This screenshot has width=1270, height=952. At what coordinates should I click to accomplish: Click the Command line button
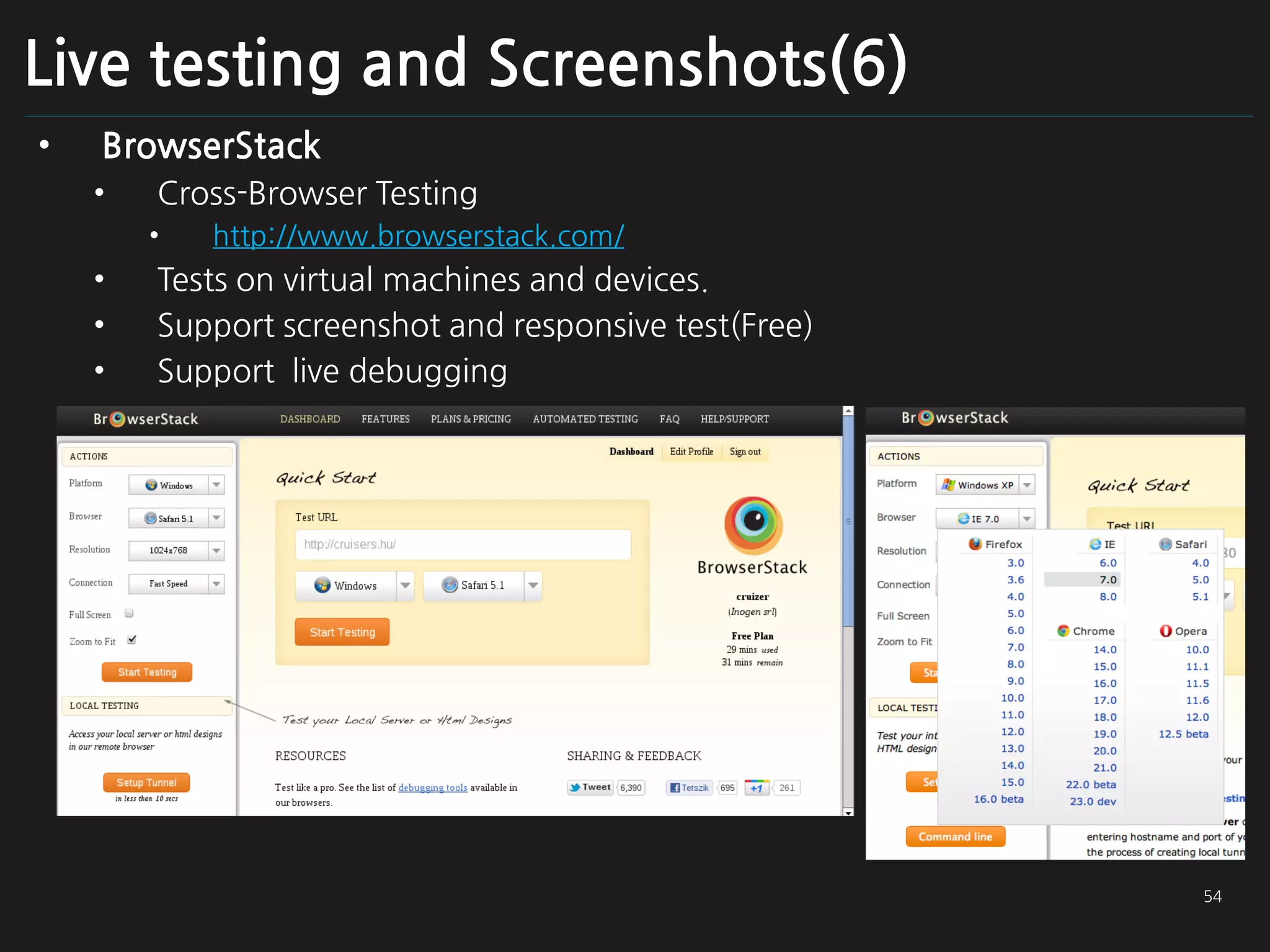pos(955,837)
